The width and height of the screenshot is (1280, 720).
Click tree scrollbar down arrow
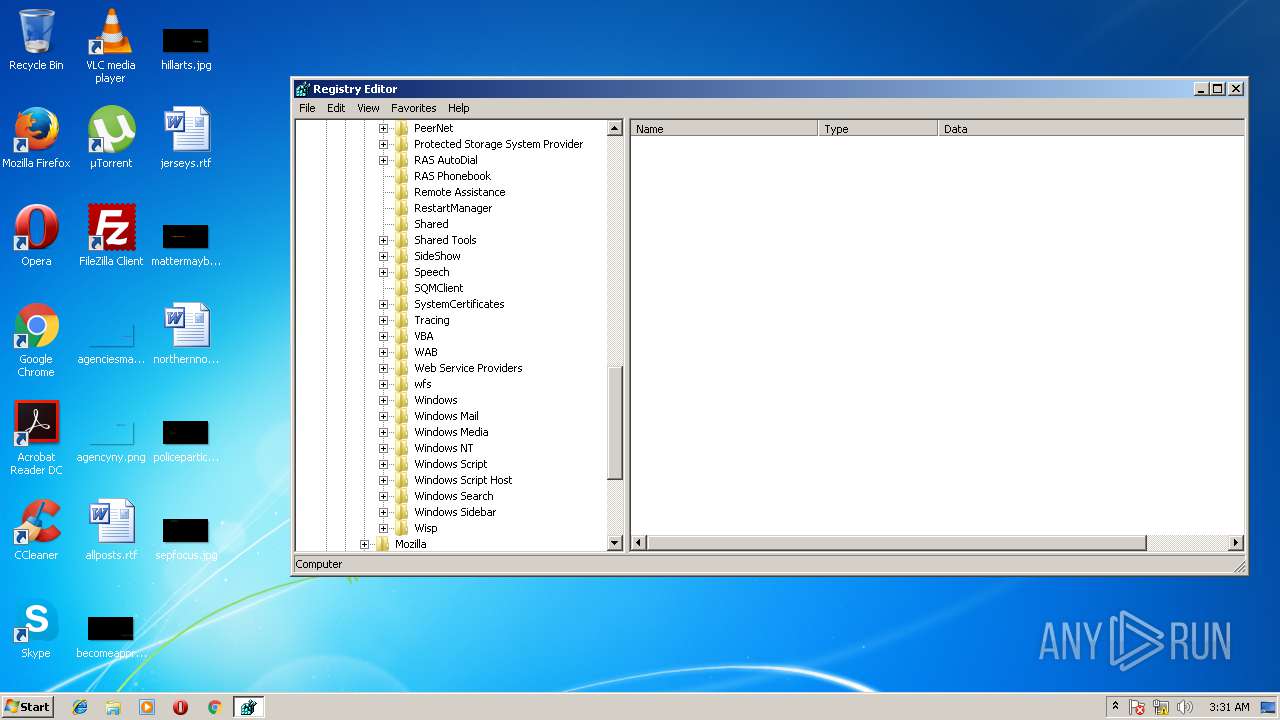point(615,543)
